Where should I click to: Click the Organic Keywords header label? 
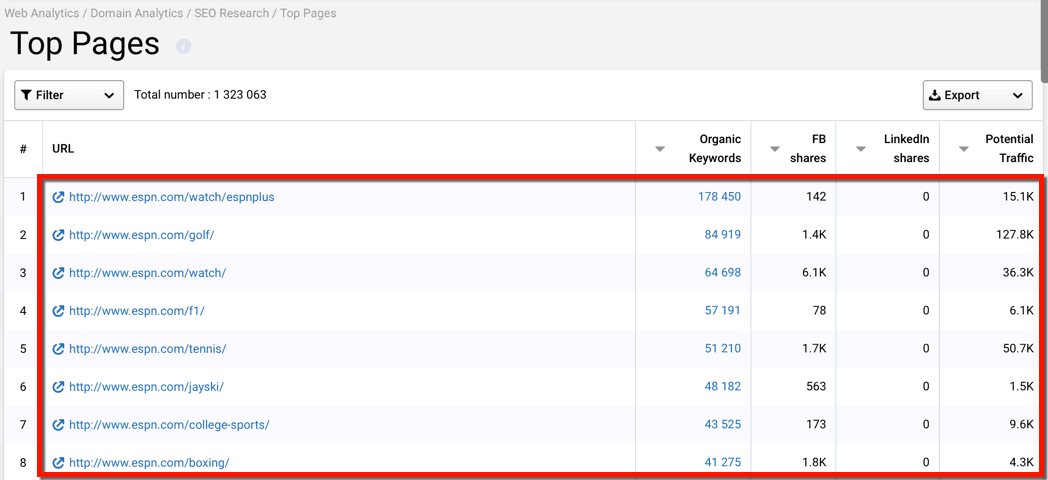pos(714,149)
